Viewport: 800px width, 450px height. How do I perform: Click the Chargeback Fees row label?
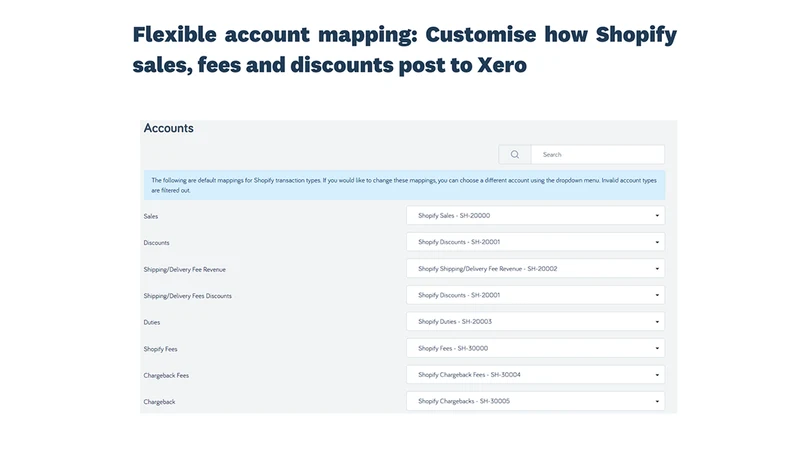pos(166,376)
